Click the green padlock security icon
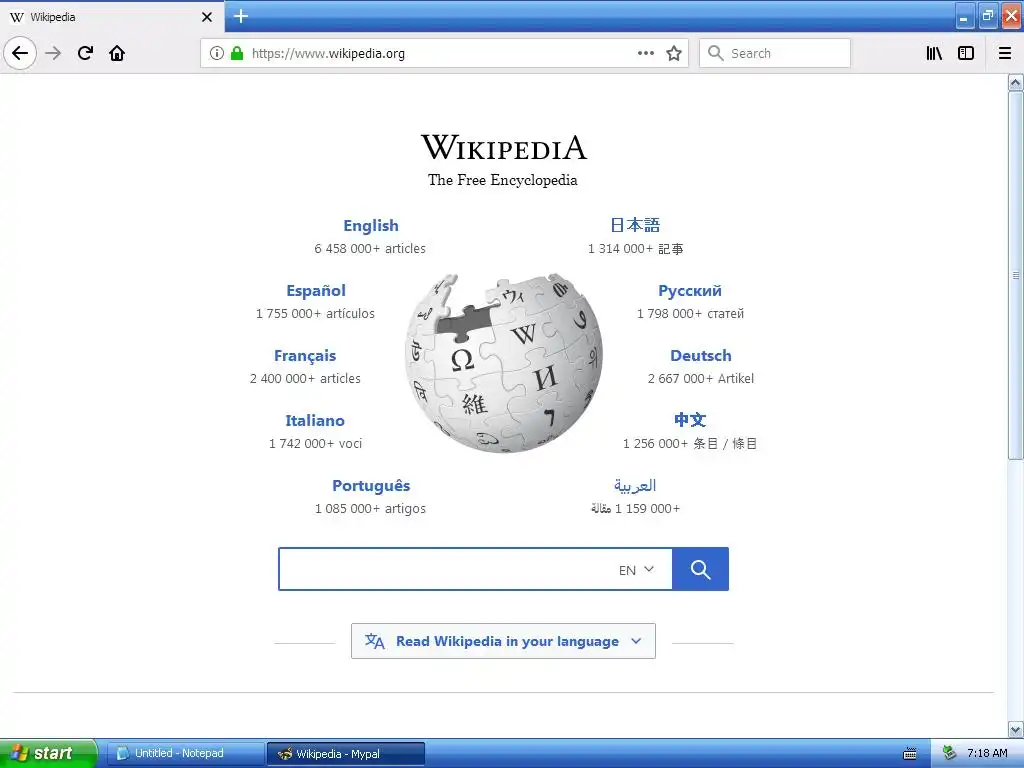 [237, 53]
